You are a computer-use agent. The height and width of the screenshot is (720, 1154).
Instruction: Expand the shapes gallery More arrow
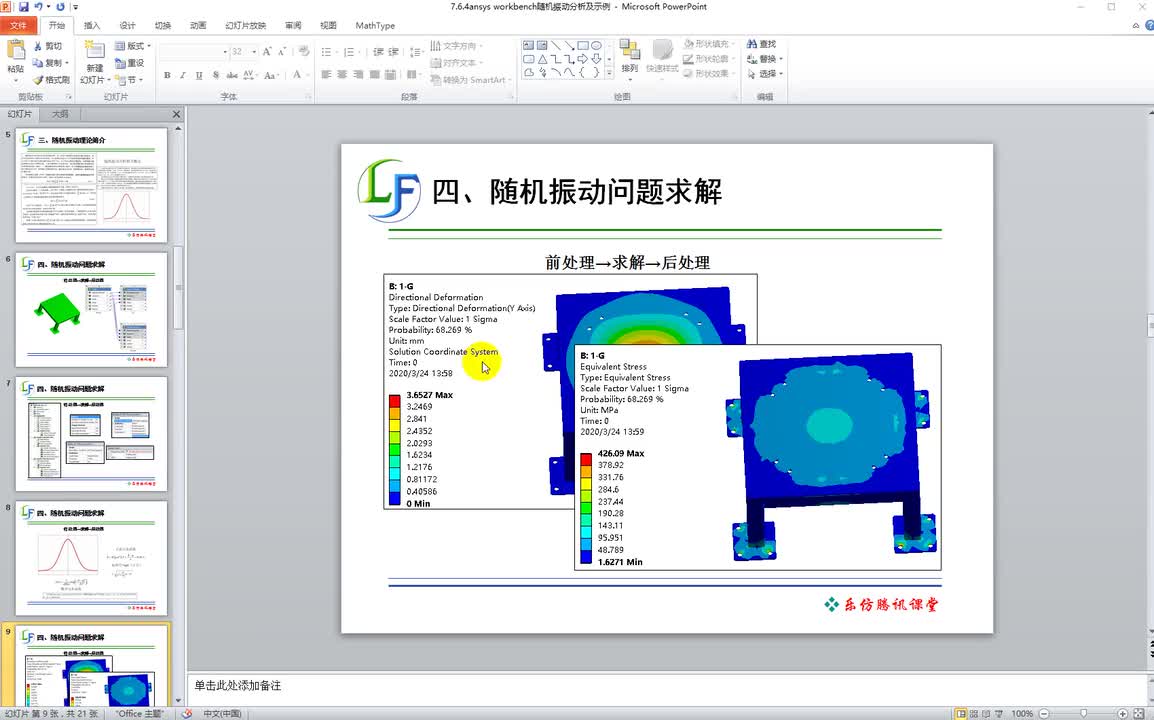(609, 73)
